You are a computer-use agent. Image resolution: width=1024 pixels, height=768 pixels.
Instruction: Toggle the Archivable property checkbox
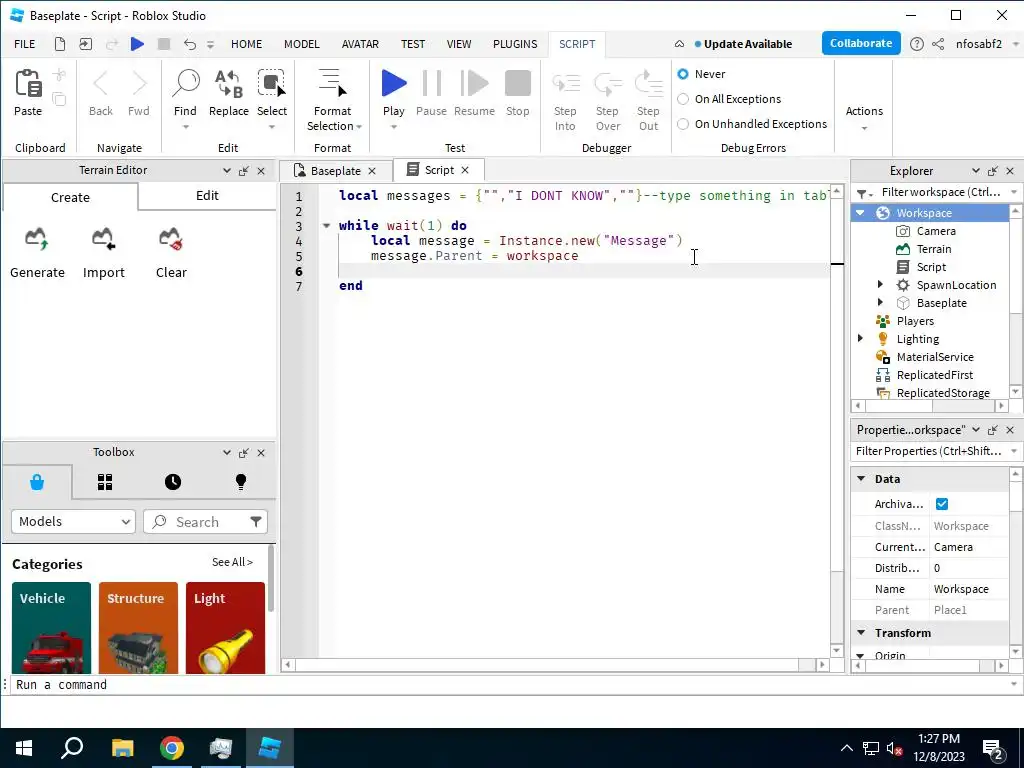[942, 504]
